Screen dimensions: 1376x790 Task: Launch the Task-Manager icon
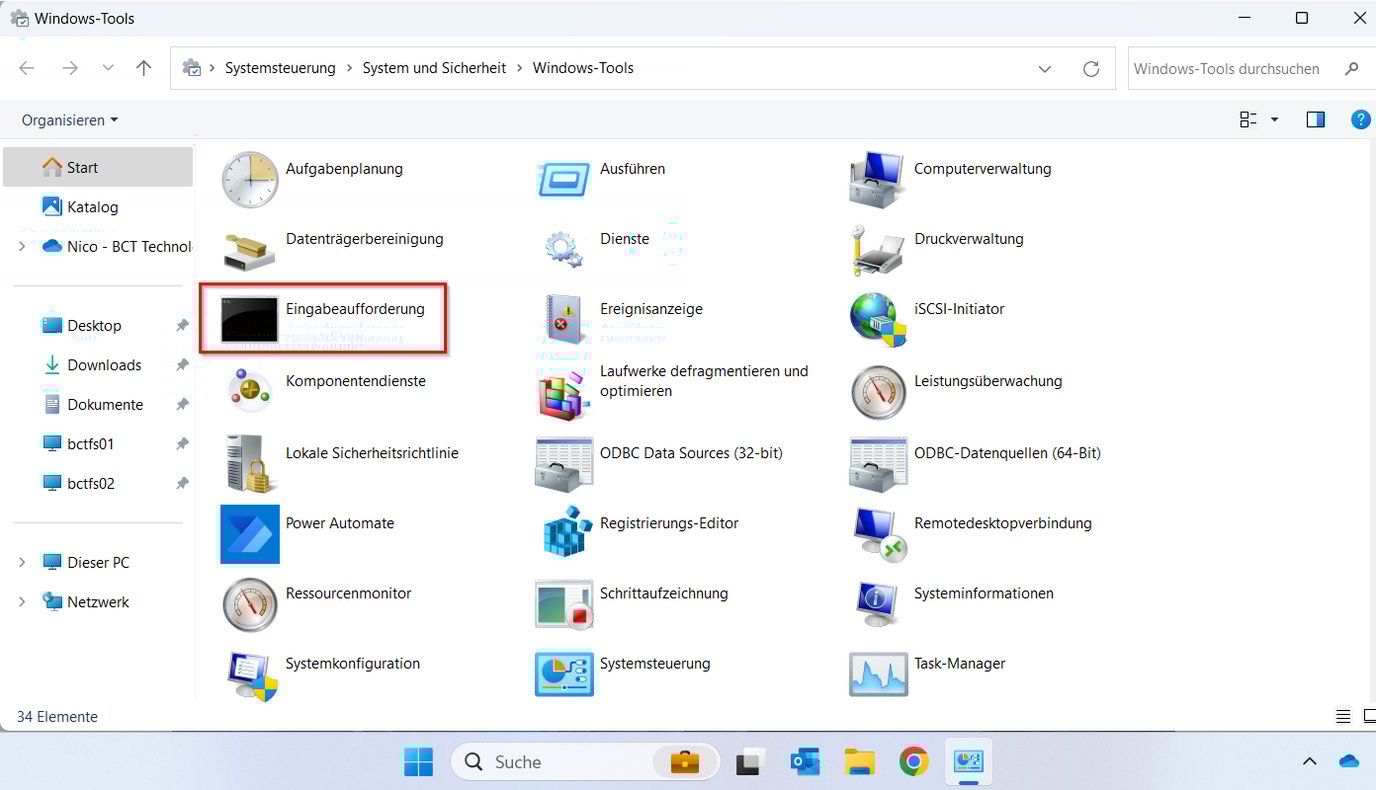point(878,673)
